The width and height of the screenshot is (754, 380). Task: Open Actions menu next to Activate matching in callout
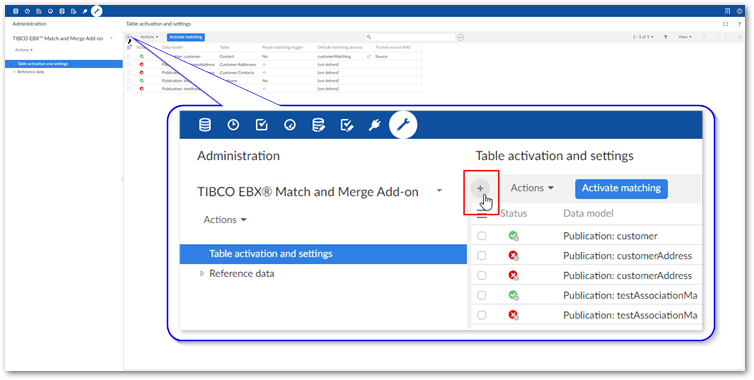pyautogui.click(x=532, y=188)
